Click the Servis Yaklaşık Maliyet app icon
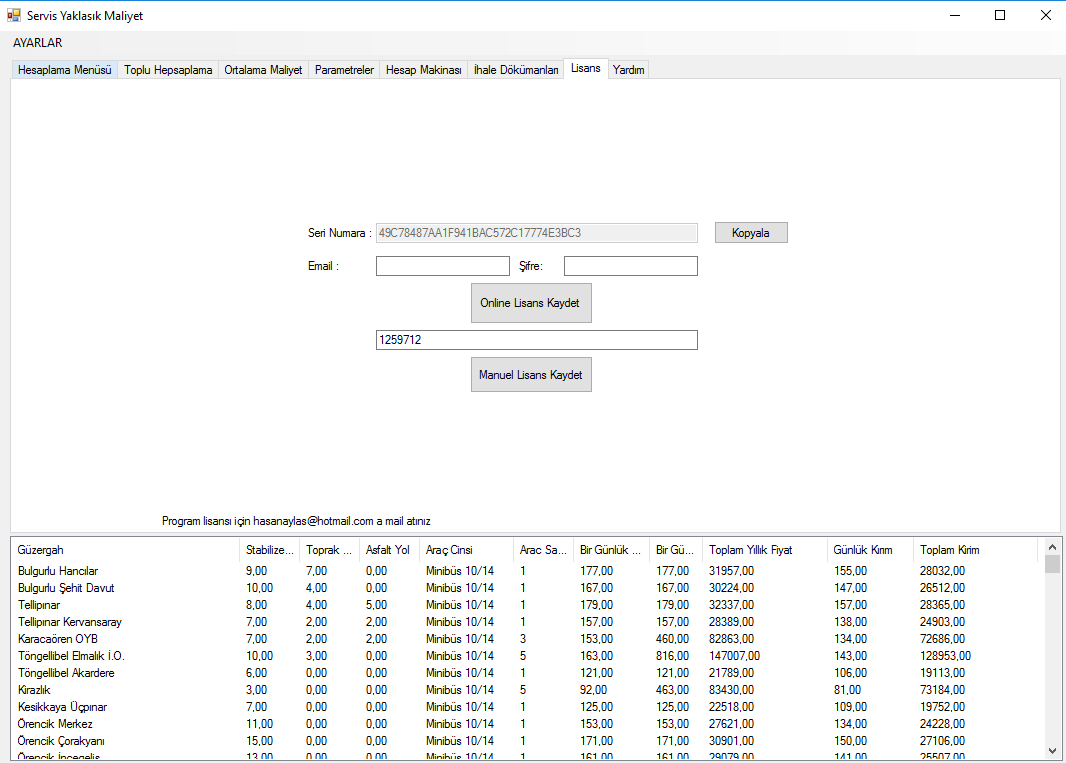Viewport: 1066px width, 763px height. (x=14, y=15)
